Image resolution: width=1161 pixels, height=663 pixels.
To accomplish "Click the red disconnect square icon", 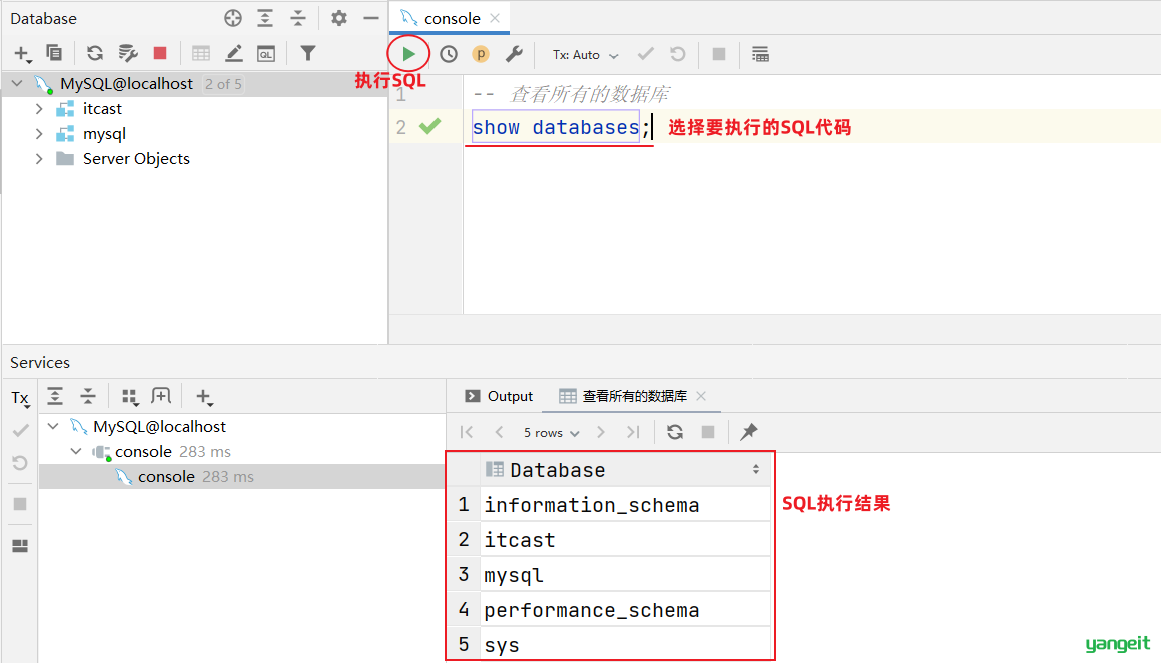I will pyautogui.click(x=160, y=53).
